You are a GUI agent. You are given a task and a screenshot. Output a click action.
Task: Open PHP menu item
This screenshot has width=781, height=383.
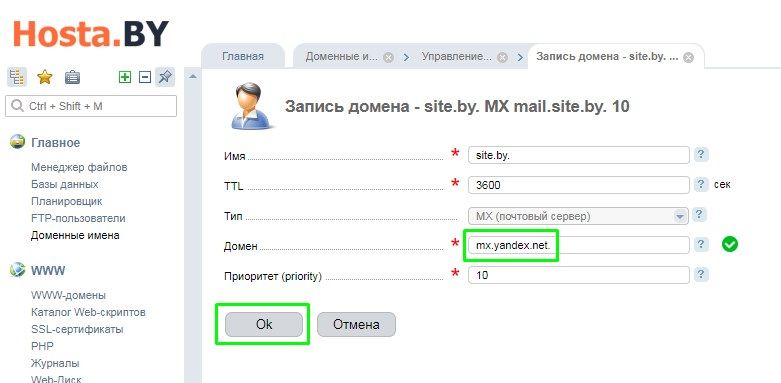(42, 346)
